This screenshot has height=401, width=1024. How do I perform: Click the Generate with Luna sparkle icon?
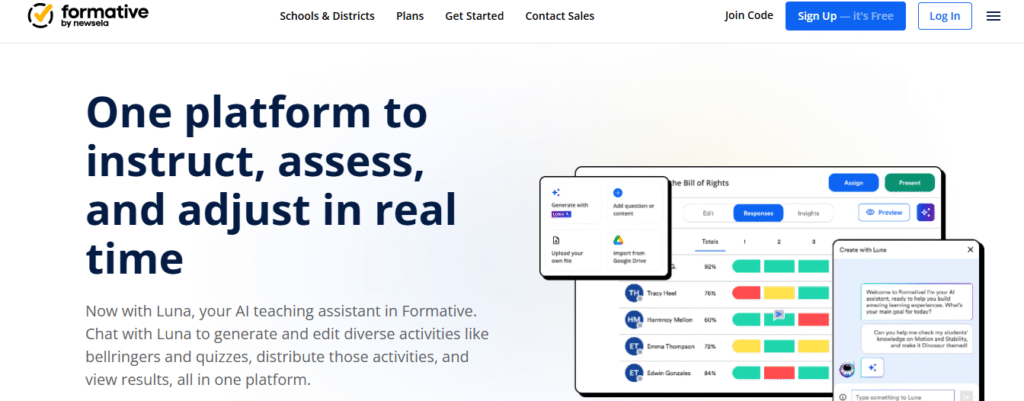[556, 192]
